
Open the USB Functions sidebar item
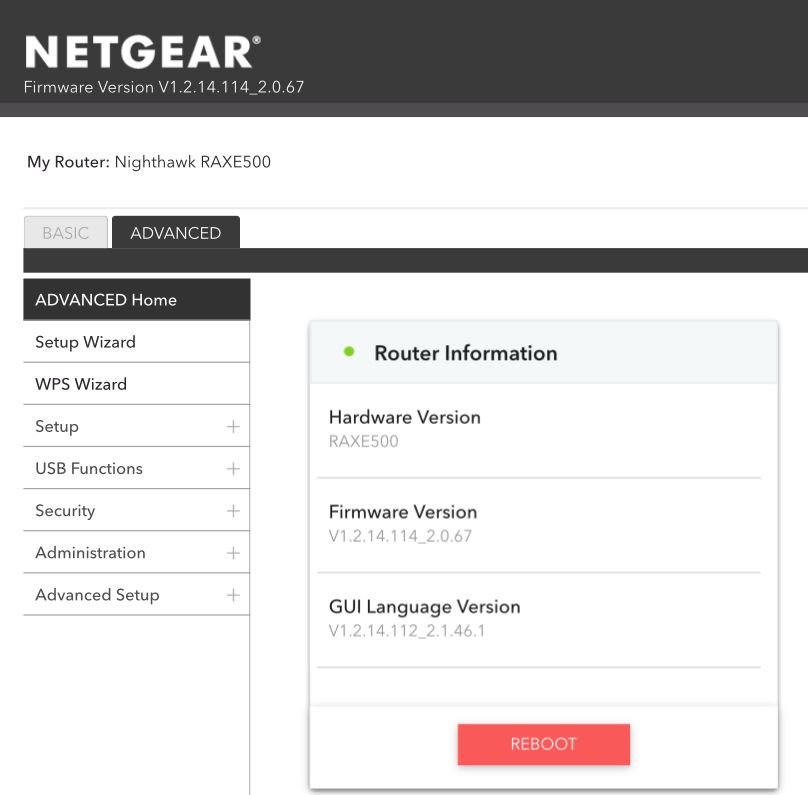coord(137,469)
